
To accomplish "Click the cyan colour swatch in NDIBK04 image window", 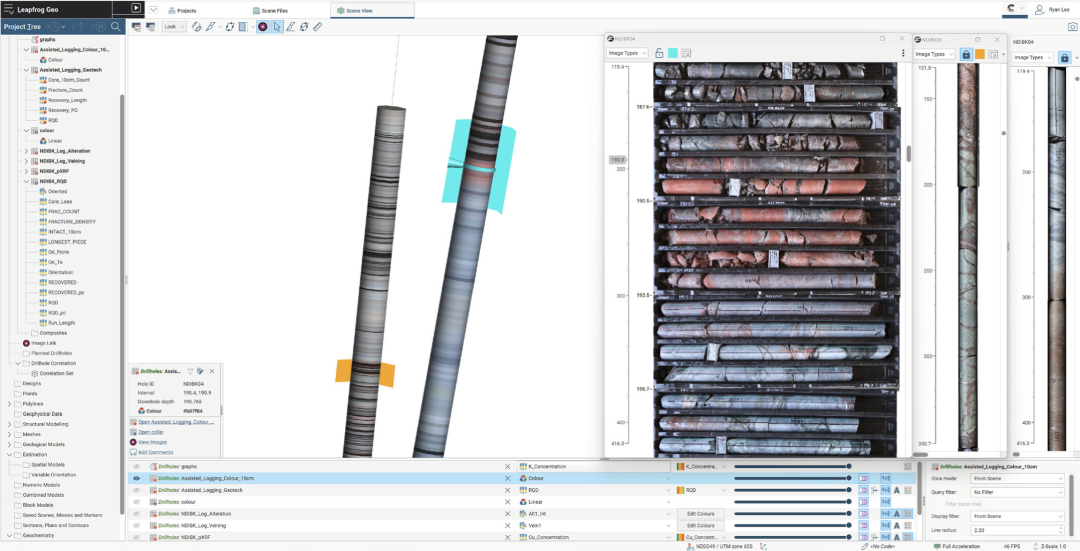I will coord(672,53).
